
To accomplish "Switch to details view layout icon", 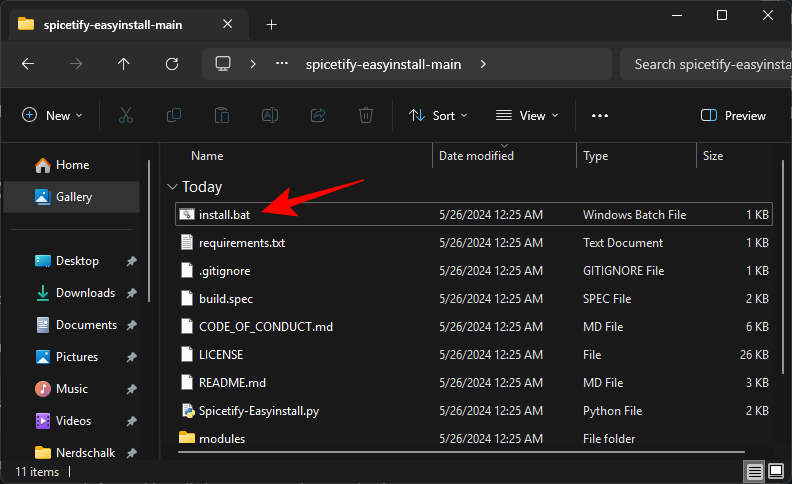I will tap(755, 472).
